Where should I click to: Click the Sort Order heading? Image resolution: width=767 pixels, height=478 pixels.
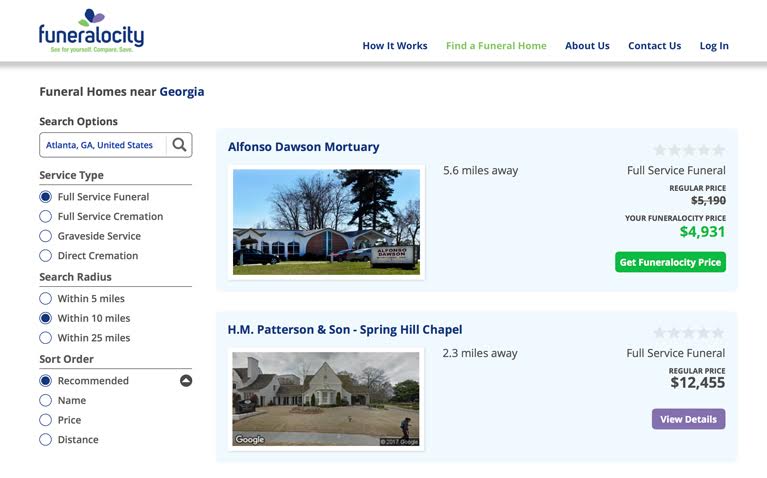pyautogui.click(x=67, y=359)
